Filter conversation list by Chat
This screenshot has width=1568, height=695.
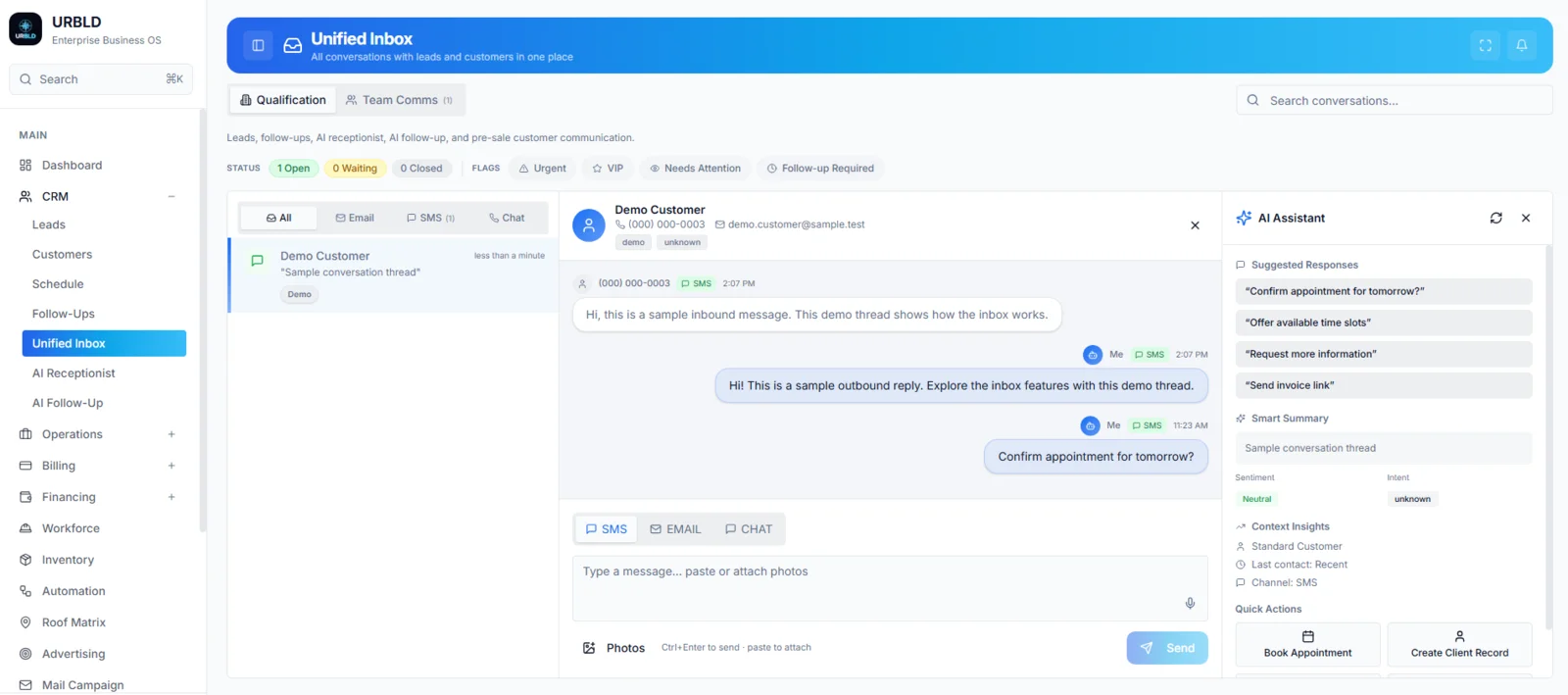(507, 218)
